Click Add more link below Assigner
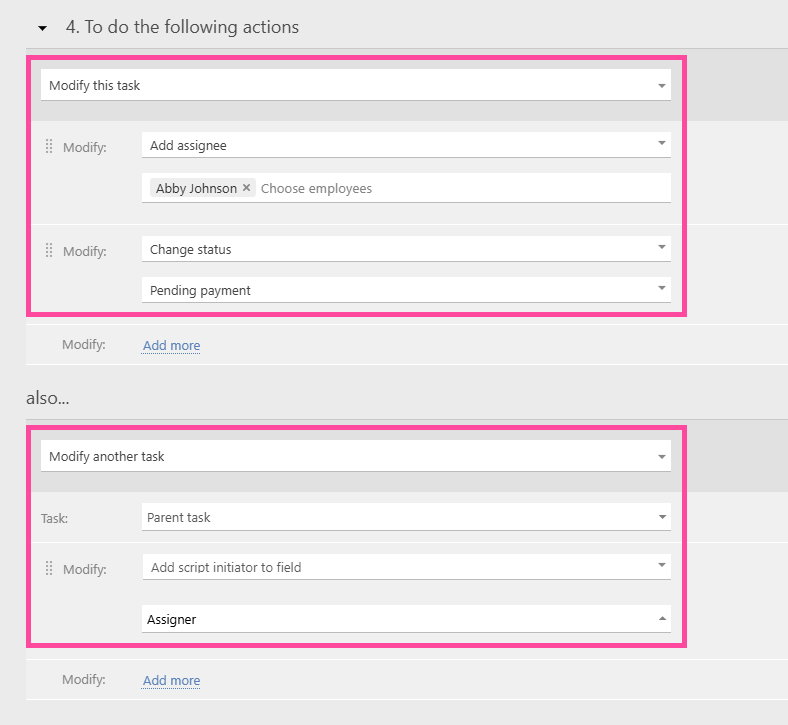 coord(171,680)
